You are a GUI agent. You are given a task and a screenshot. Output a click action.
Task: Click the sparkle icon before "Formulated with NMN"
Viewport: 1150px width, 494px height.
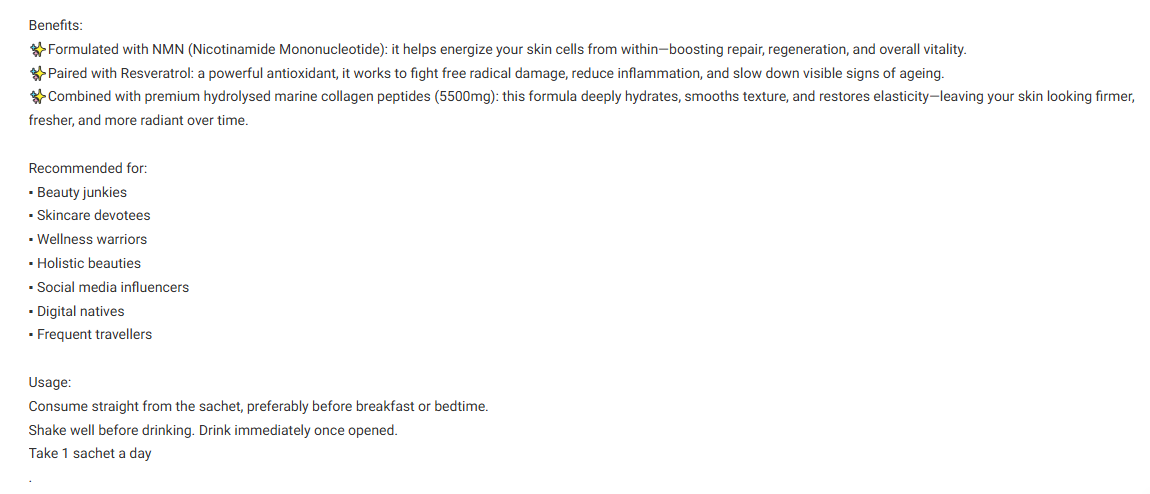(x=37, y=50)
